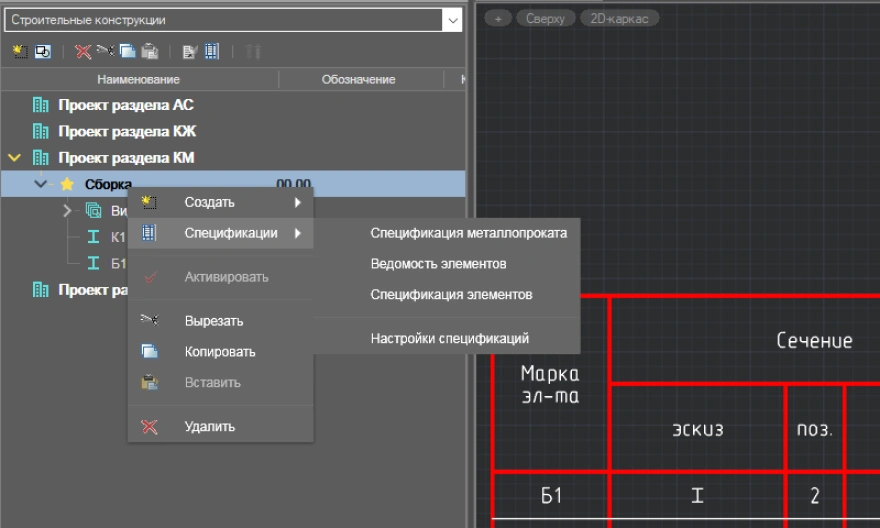Click the paste clipboard toolbar icon

click(149, 51)
